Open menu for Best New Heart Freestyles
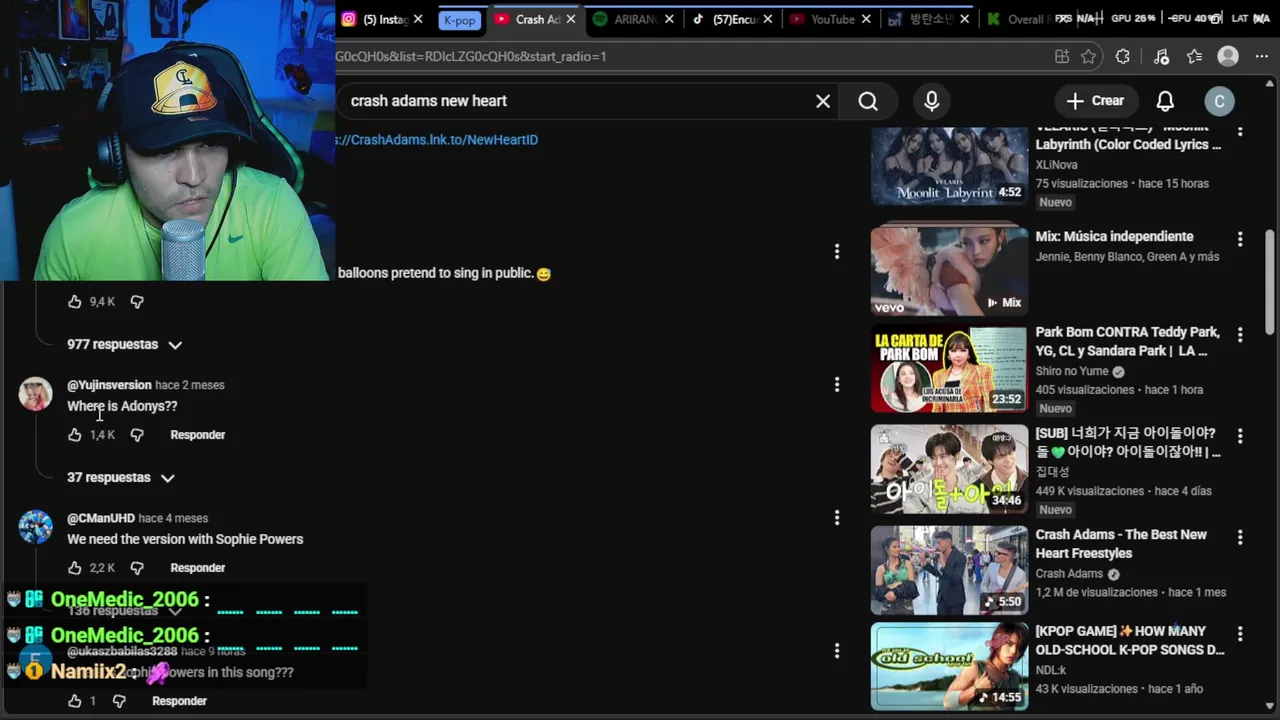This screenshot has width=1280, height=720. pos(1240,537)
